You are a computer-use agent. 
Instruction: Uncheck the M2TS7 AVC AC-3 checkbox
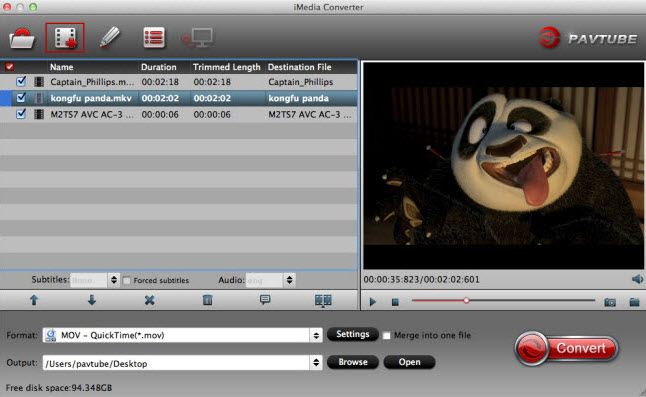(x=21, y=114)
